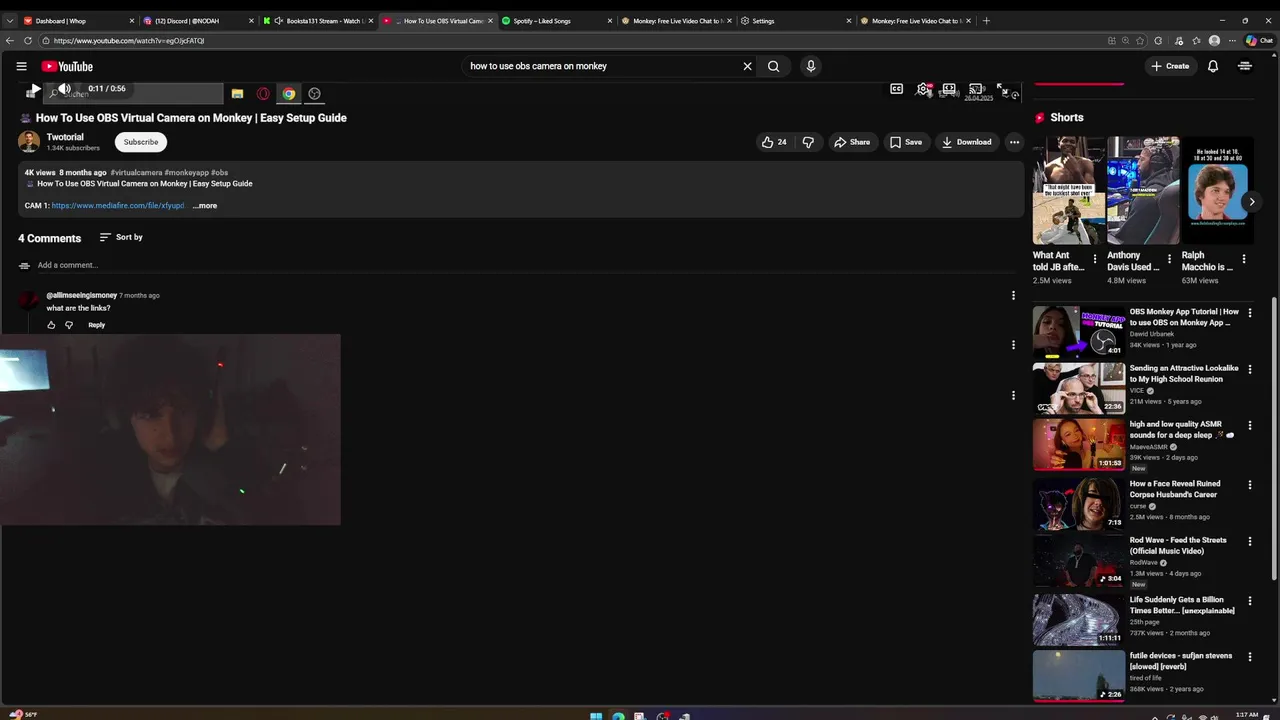Open a new browser tab with plus
Image resolution: width=1280 pixels, height=720 pixels.
point(986,20)
